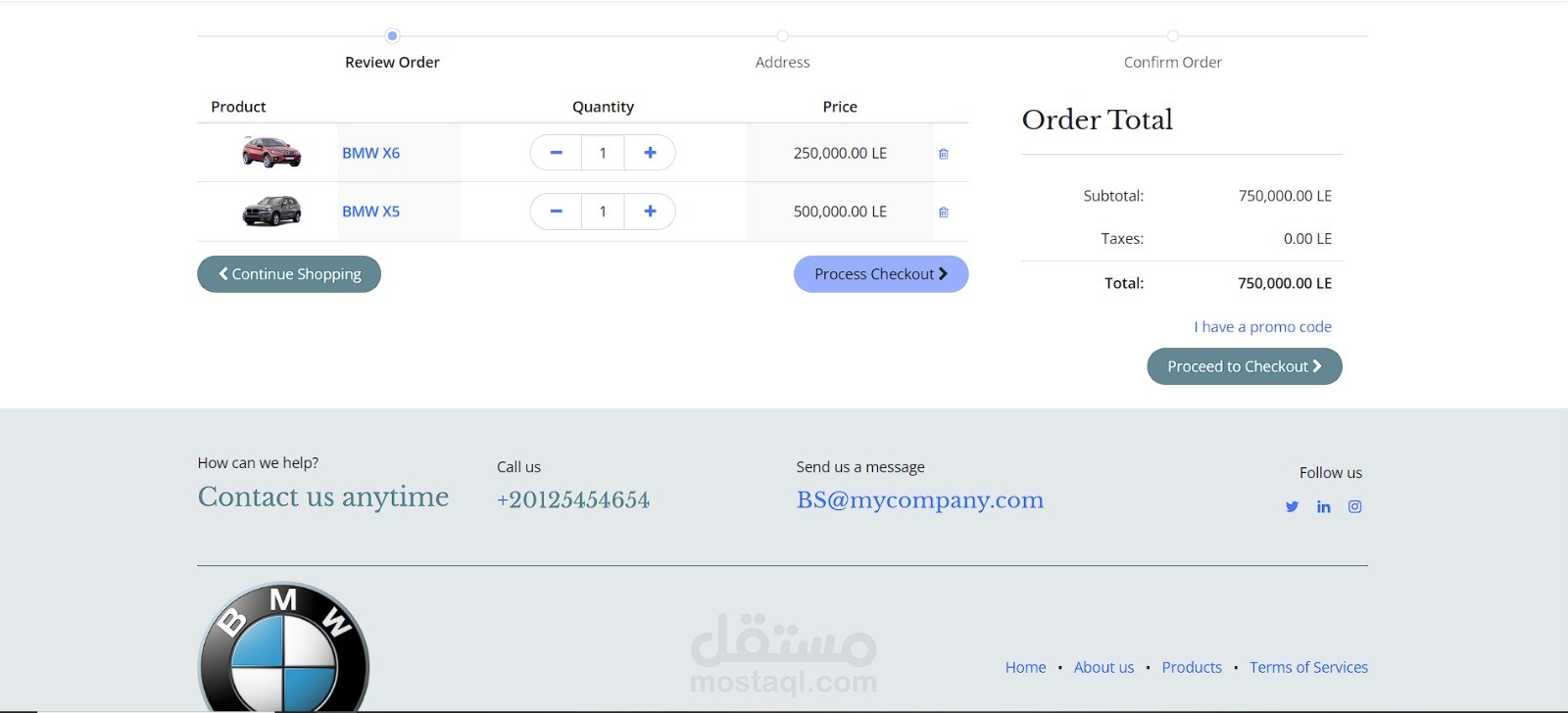The height and width of the screenshot is (713, 1568).
Task: Click the BMW logo in footer
Action: [x=284, y=648]
